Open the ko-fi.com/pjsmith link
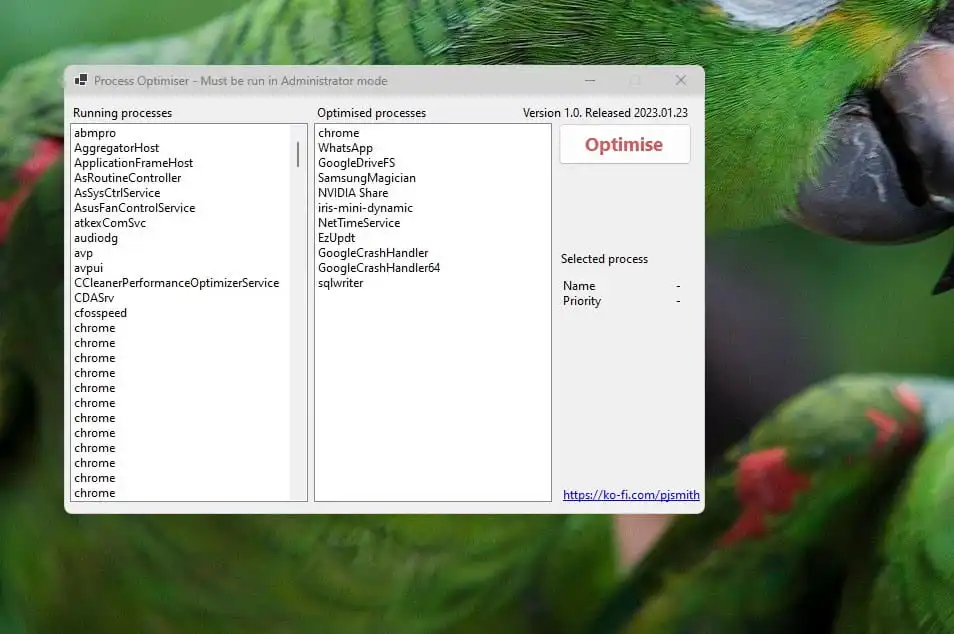954x634 pixels. coord(631,495)
